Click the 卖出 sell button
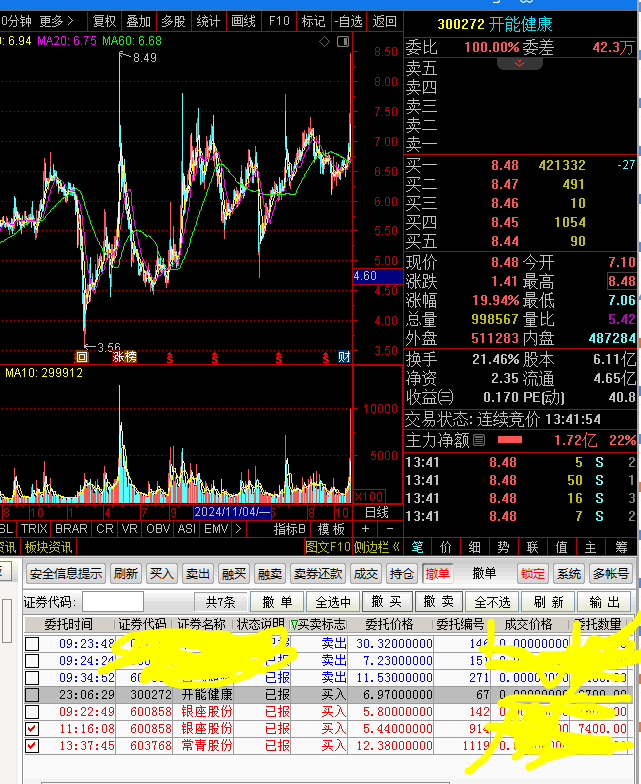 [x=198, y=574]
